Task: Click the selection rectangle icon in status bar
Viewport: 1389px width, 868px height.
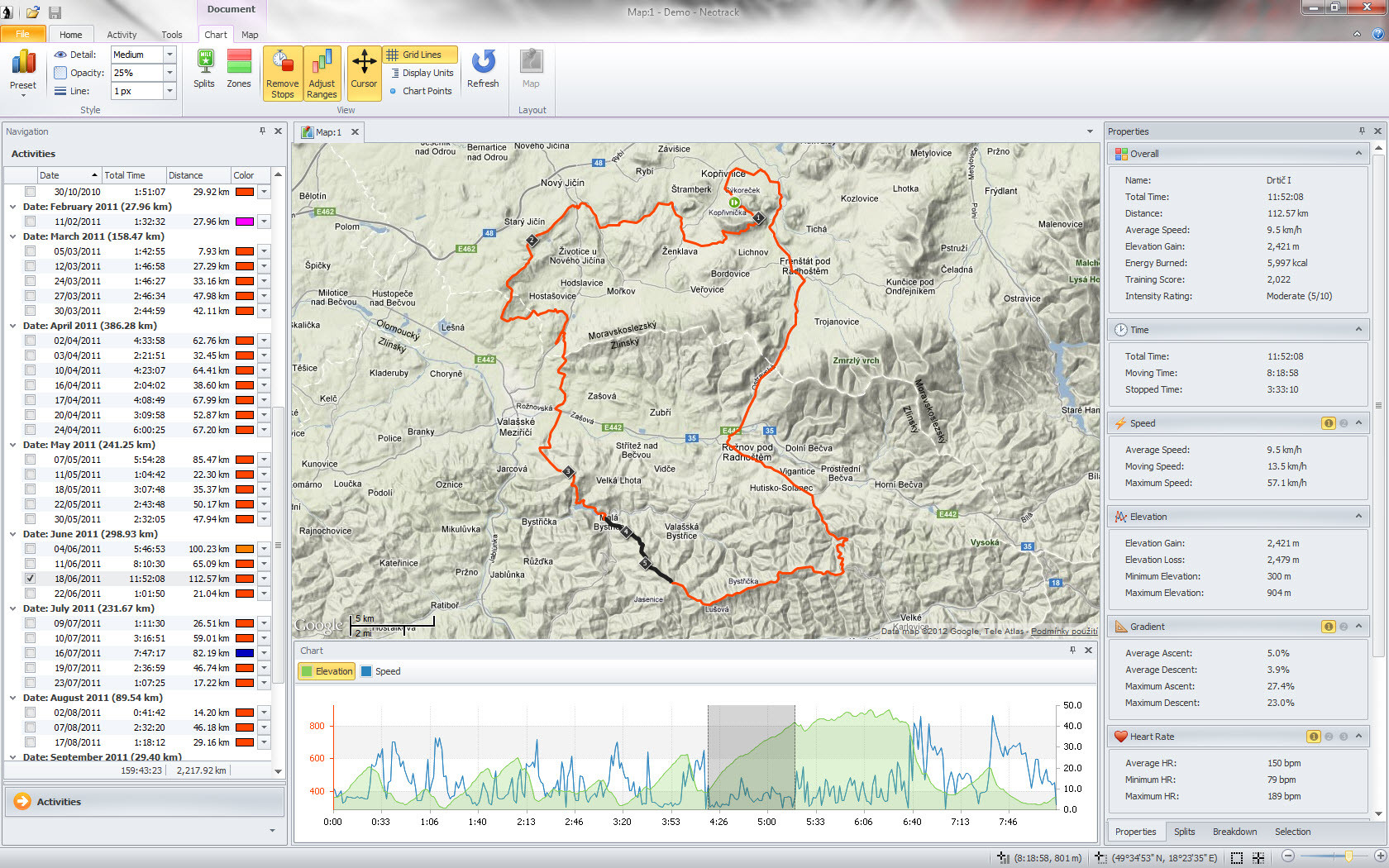Action: click(1237, 858)
